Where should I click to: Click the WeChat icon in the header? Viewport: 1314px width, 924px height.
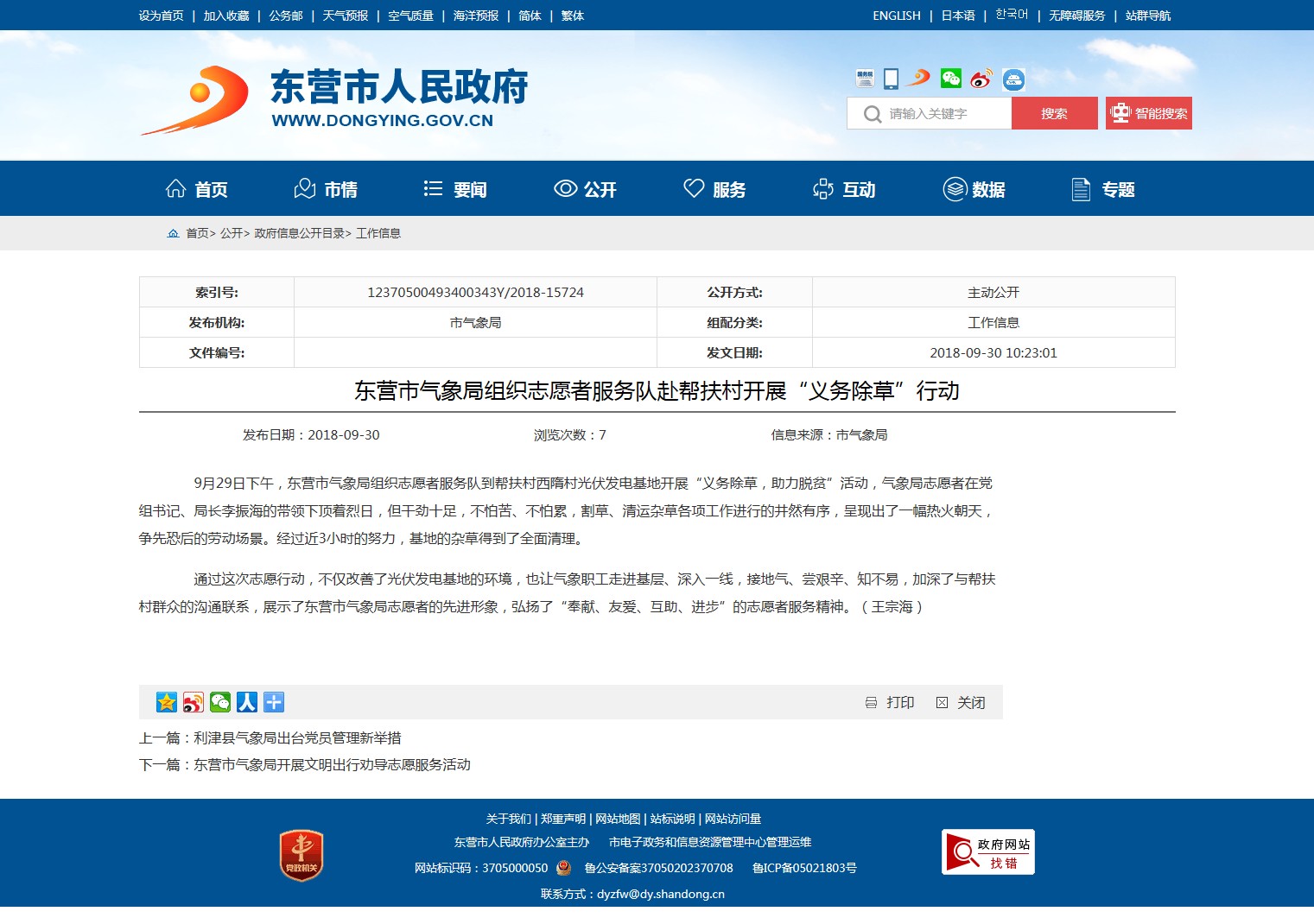[951, 79]
